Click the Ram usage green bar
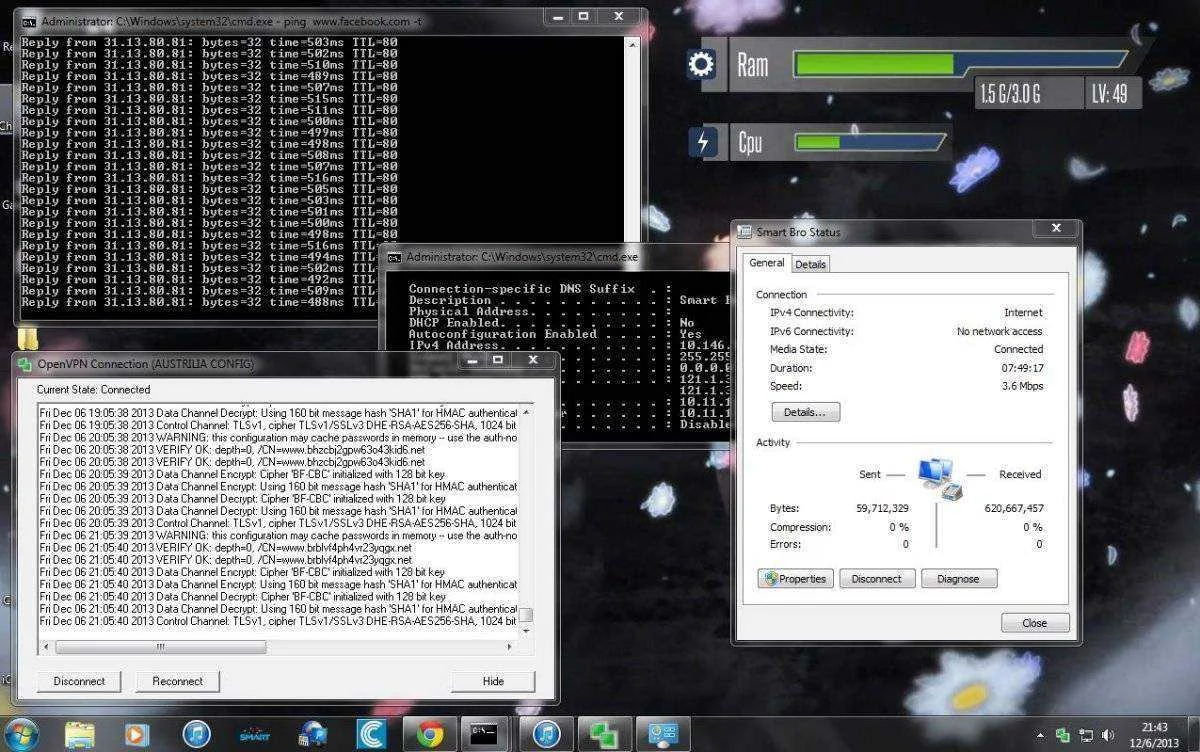The height and width of the screenshot is (752, 1200). (875, 64)
